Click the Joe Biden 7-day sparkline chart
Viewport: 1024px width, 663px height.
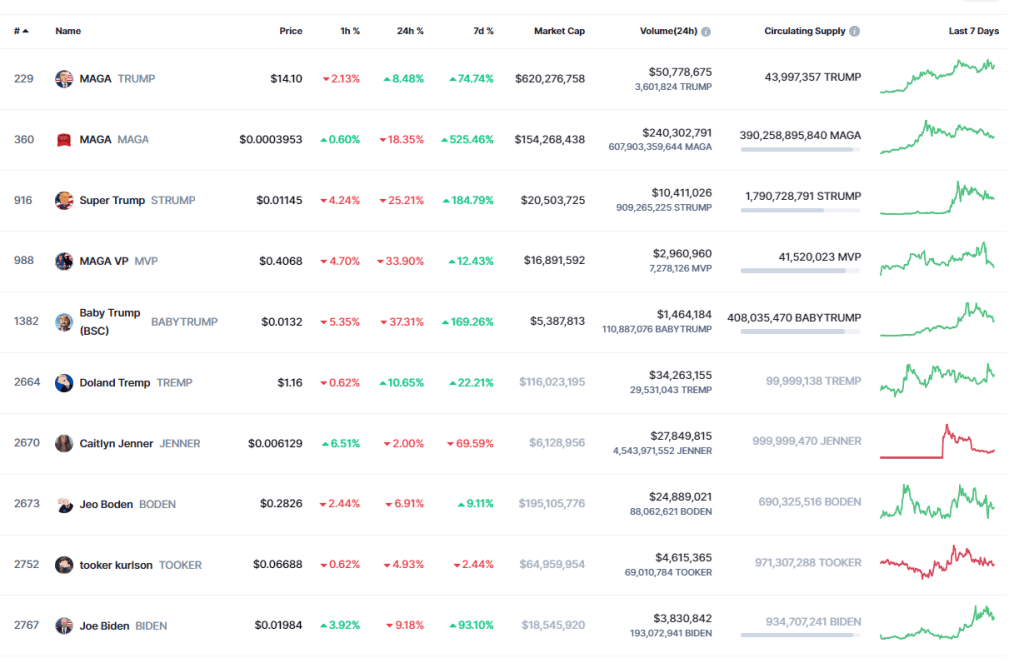click(937, 623)
